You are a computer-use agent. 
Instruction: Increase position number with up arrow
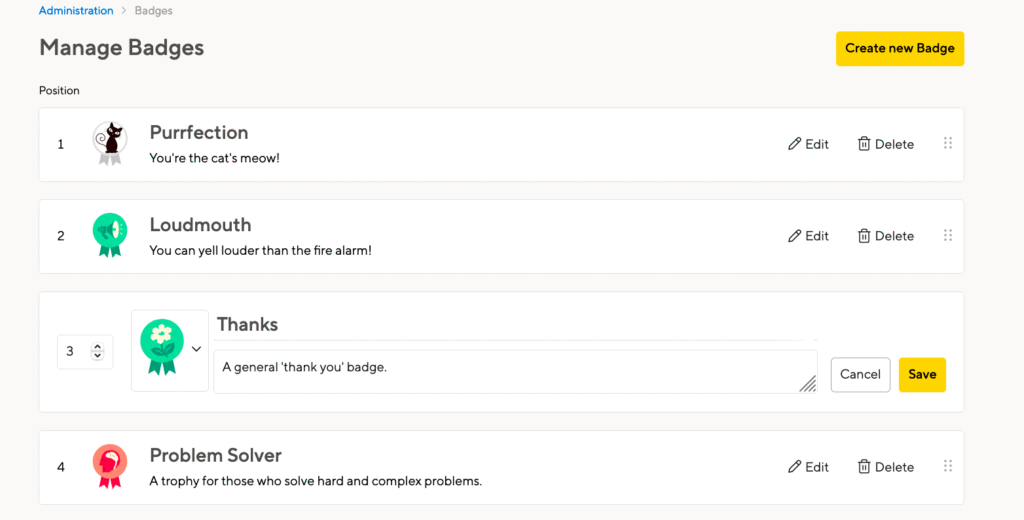tap(97, 347)
